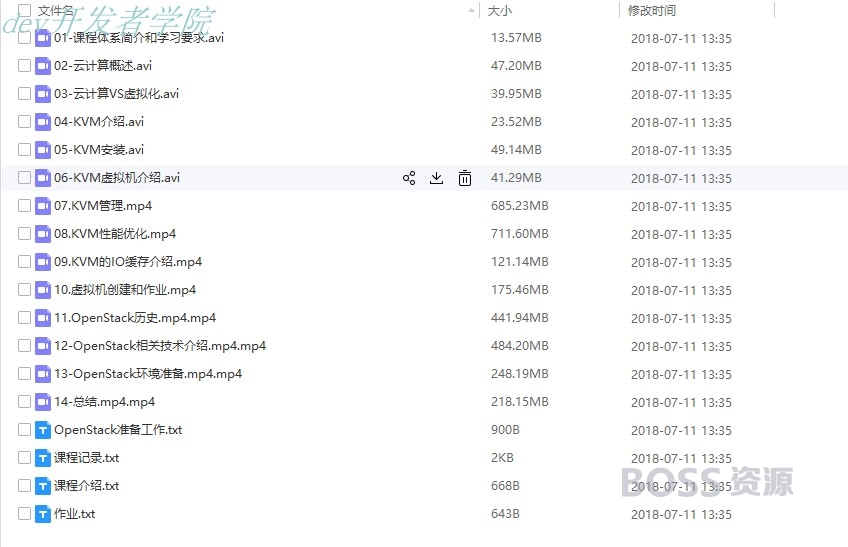
Task: Select the checkbox for 07.KVM管理.mp4
Action: coord(24,206)
